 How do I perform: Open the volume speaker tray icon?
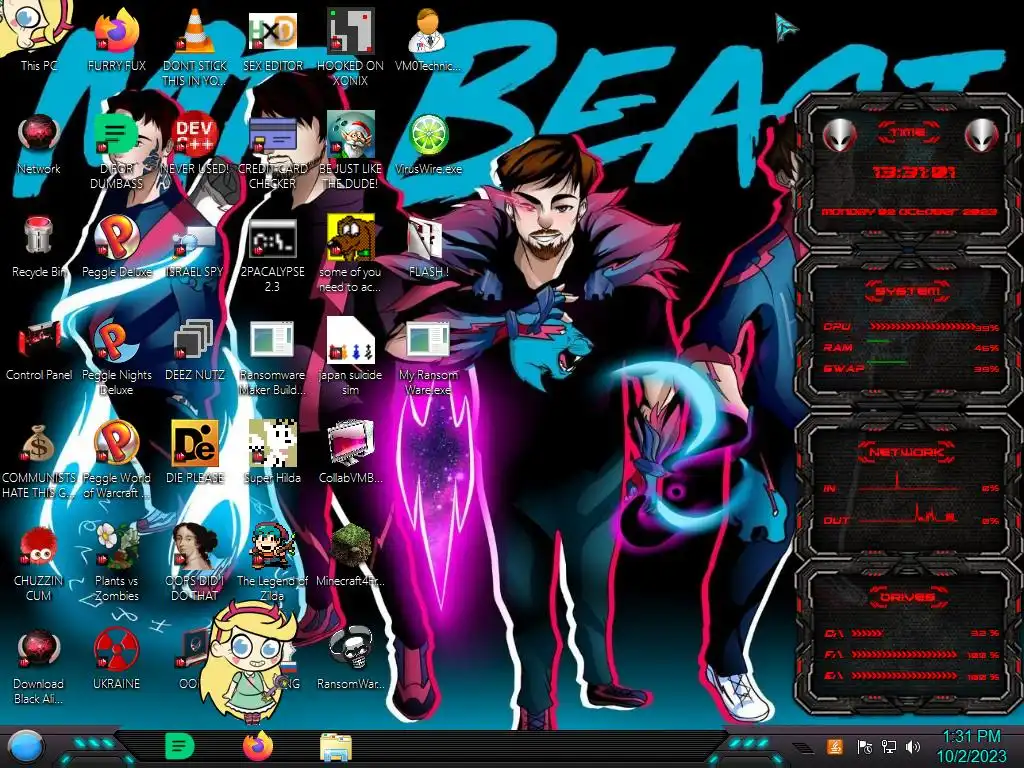[x=913, y=746]
